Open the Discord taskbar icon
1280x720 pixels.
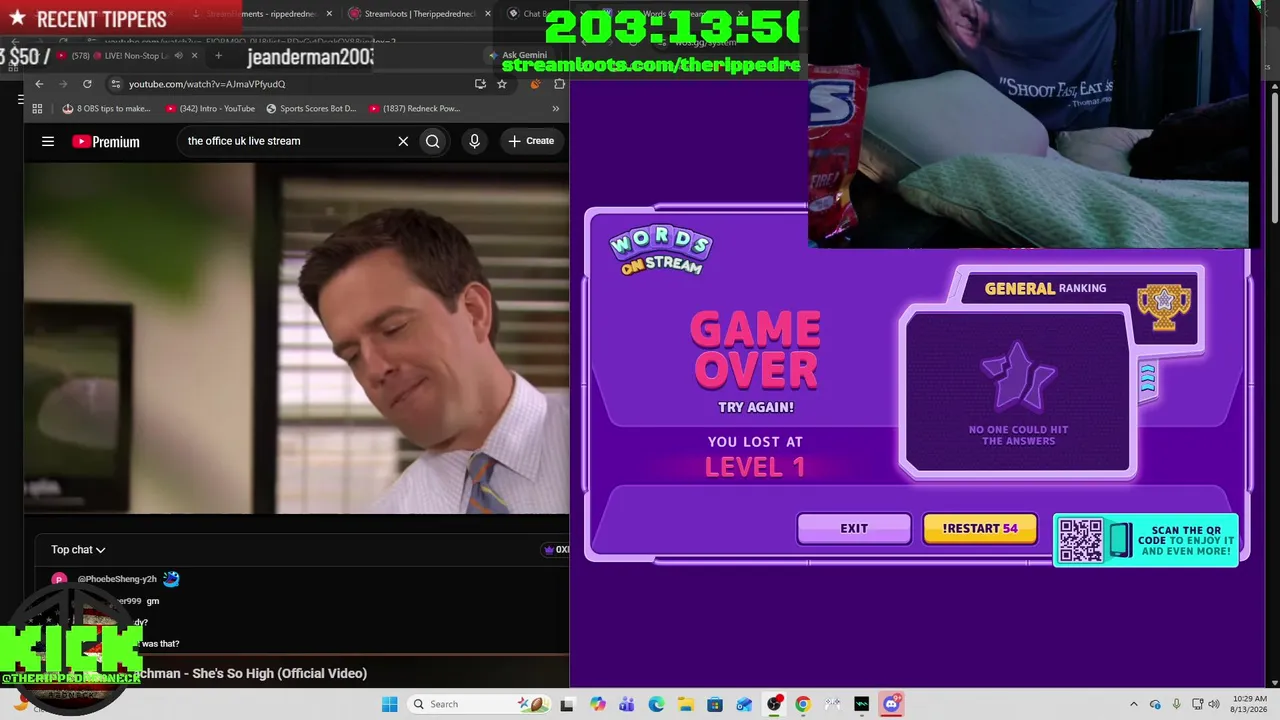coord(891,704)
